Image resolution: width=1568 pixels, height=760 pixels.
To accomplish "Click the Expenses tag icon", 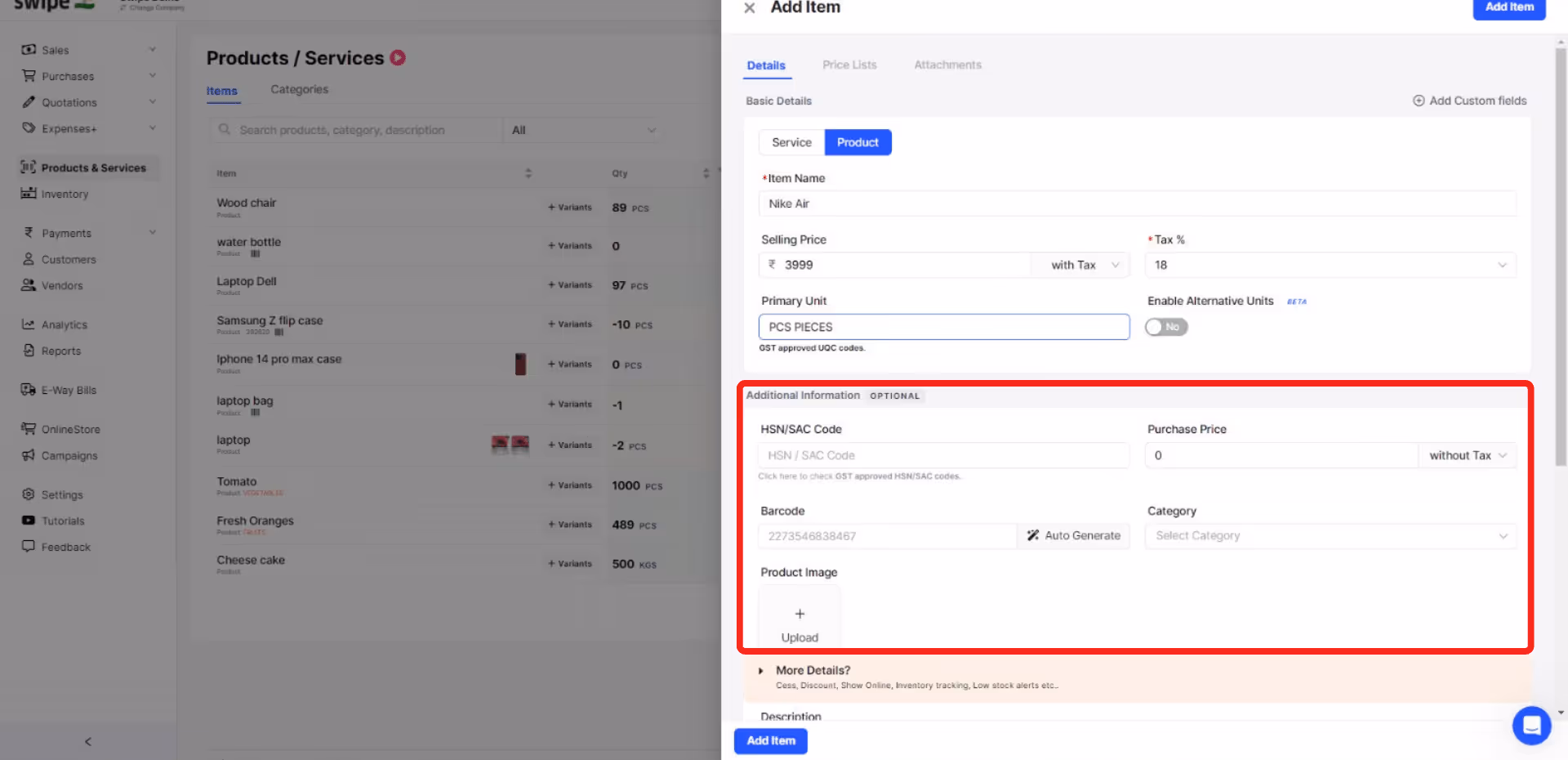I will (x=29, y=128).
